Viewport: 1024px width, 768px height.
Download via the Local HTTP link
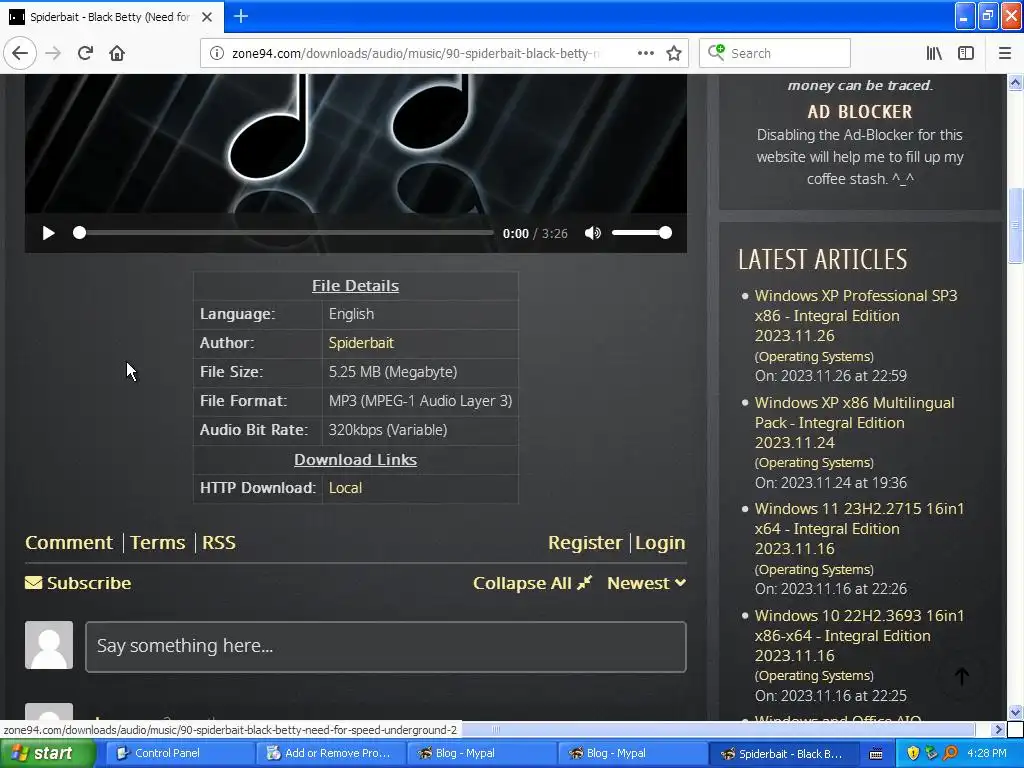click(345, 488)
